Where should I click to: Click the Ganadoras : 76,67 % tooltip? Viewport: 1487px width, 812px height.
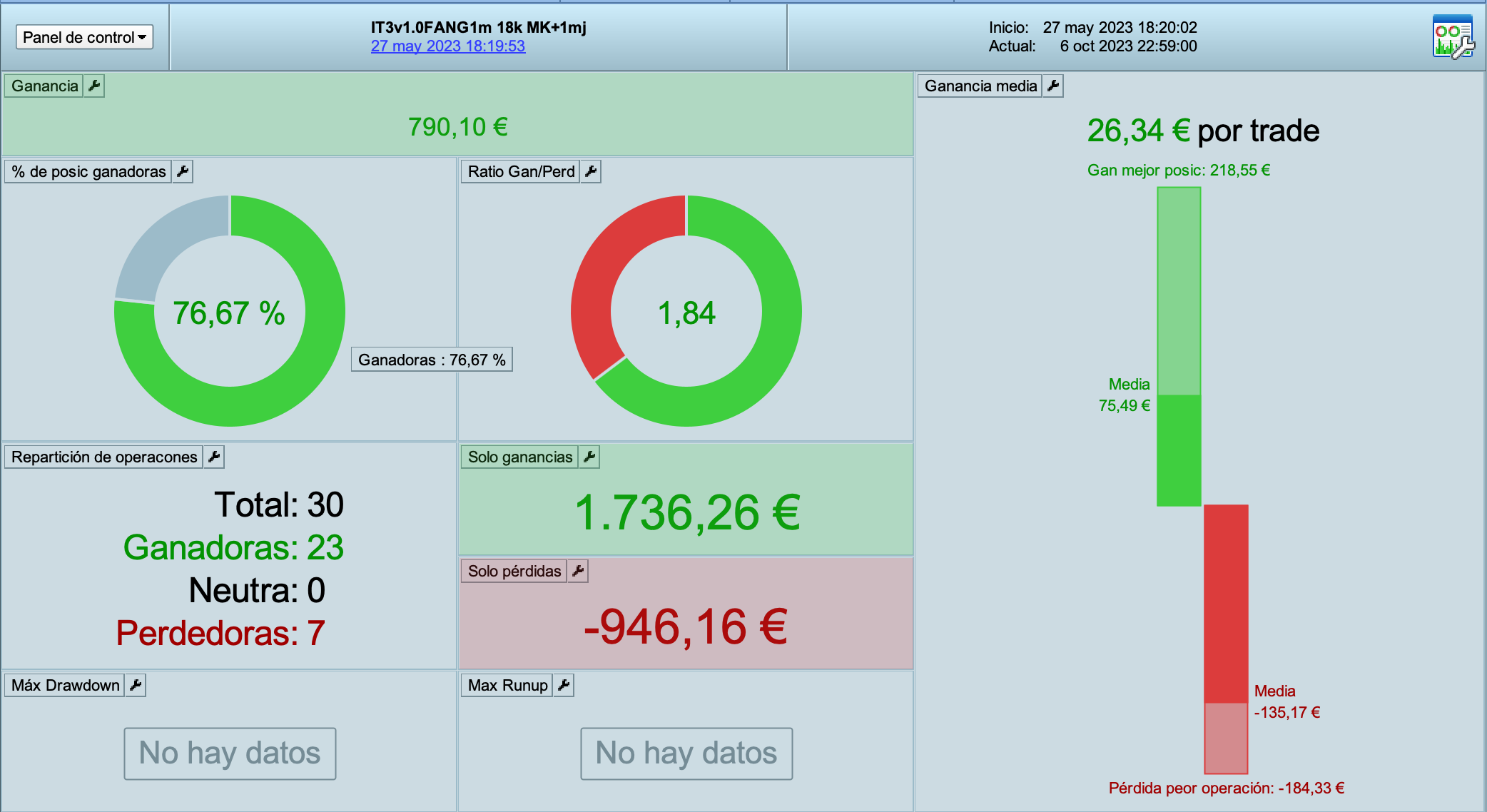[x=432, y=360]
